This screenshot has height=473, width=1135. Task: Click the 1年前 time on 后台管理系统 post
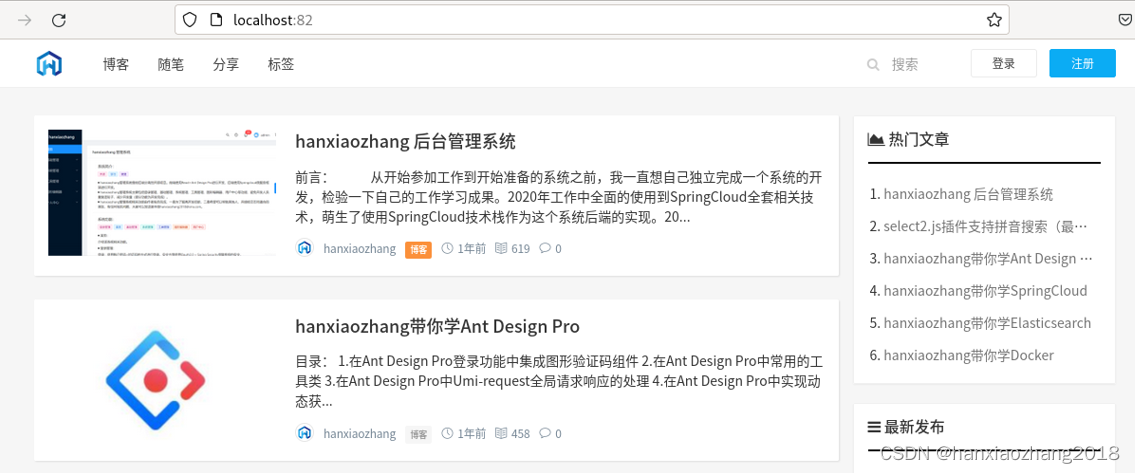472,249
